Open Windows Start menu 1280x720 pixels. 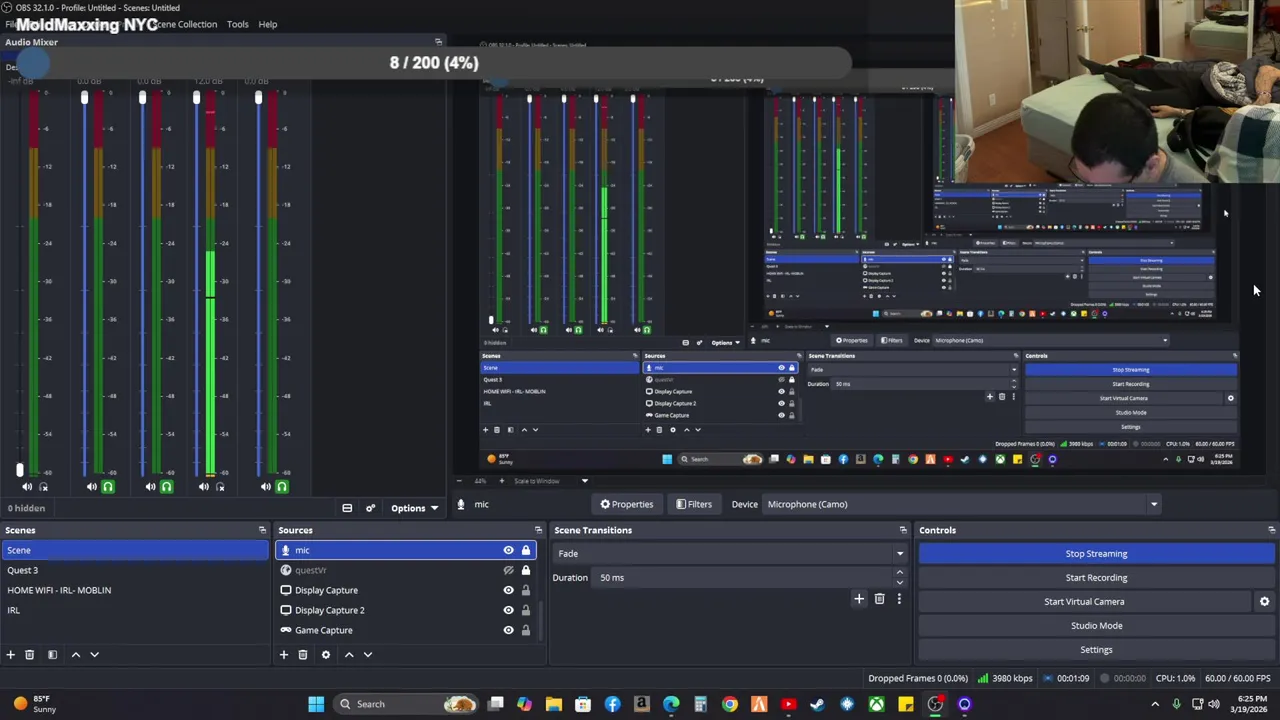[x=316, y=704]
